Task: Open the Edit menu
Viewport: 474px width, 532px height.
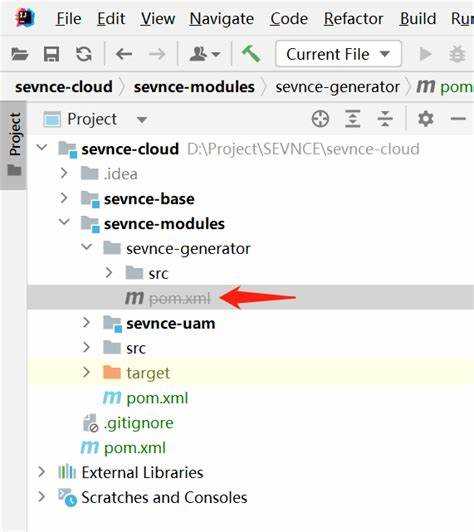Action: [111, 18]
